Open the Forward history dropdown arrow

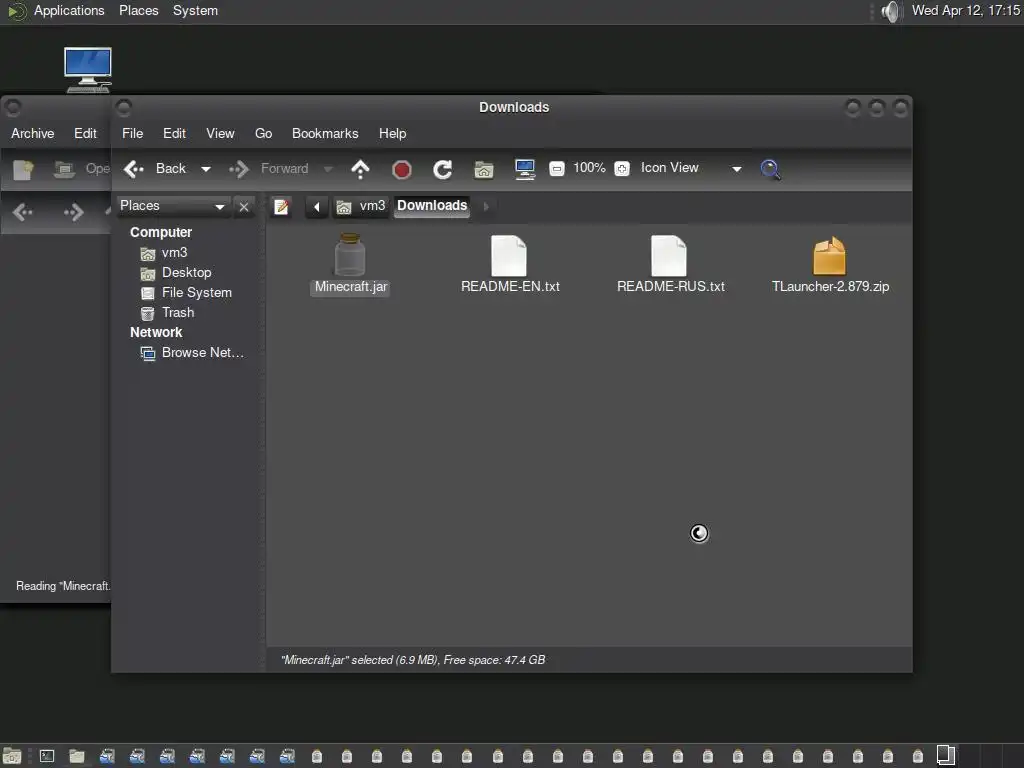(x=328, y=169)
